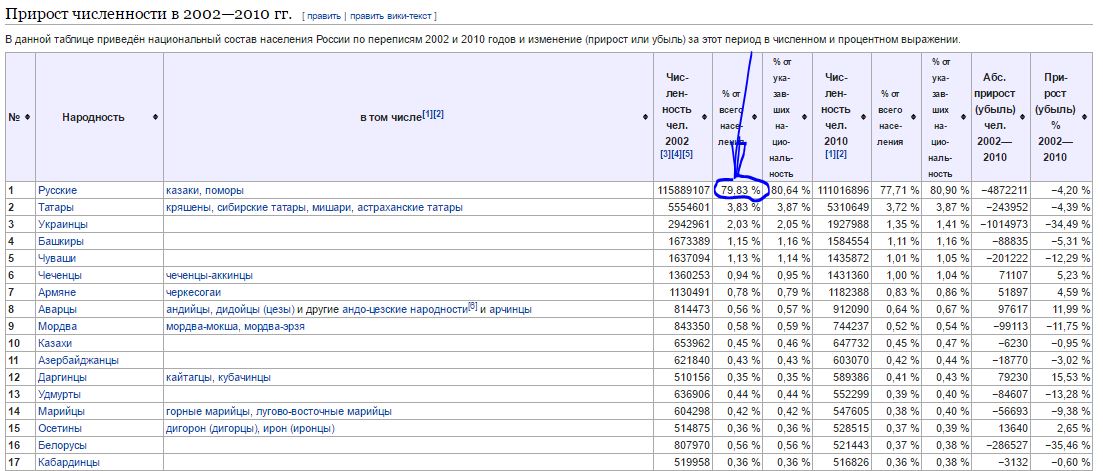Follow the 'астраханские татары' link
This screenshot has width=1103, height=471.
click(410, 207)
